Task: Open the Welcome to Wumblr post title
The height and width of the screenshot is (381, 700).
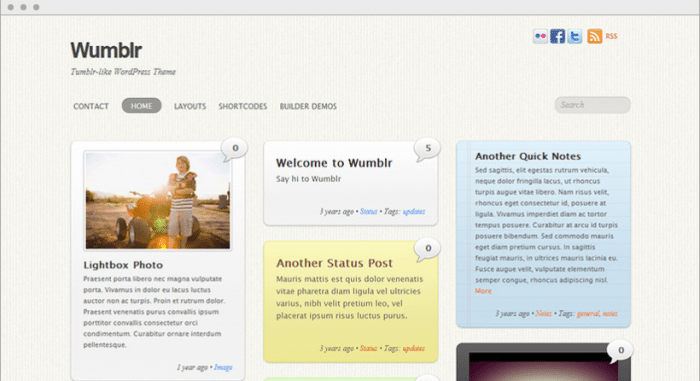Action: pyautogui.click(x=334, y=163)
